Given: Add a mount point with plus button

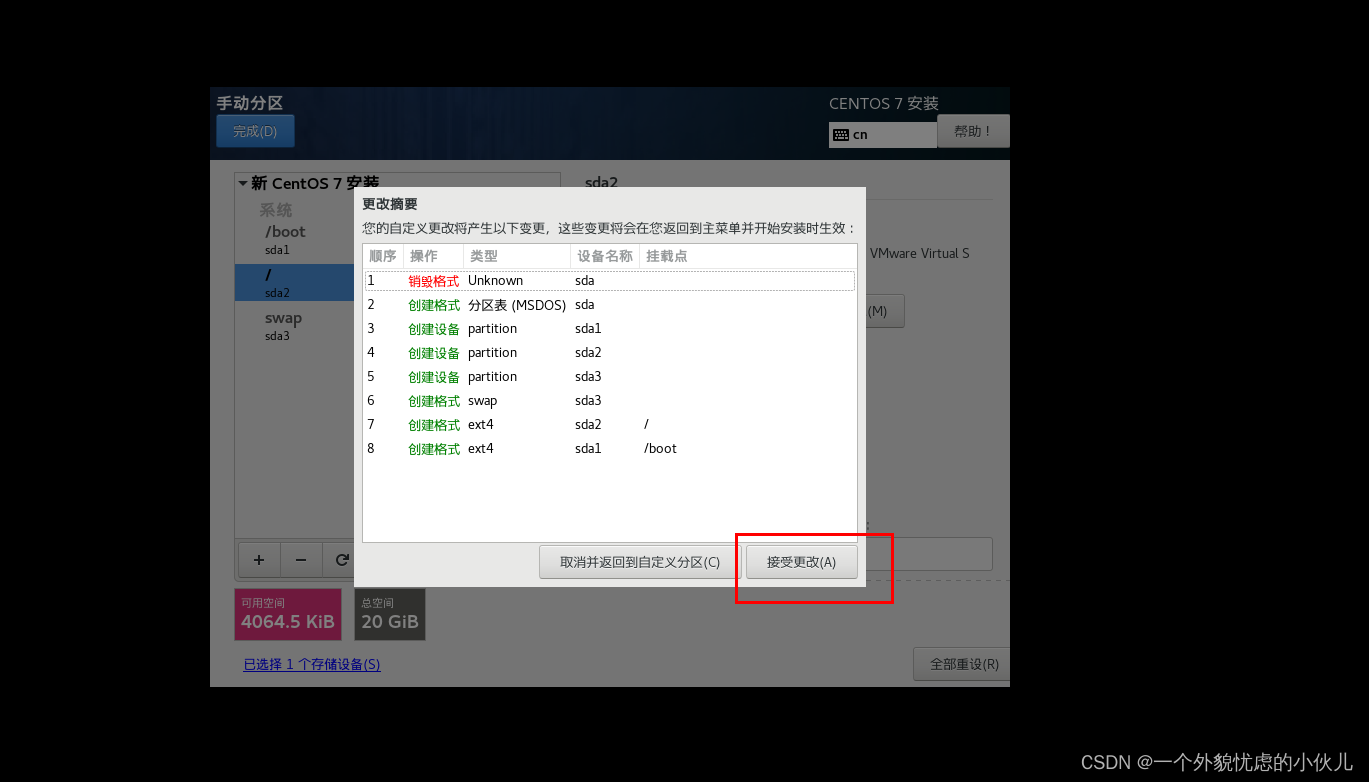Looking at the screenshot, I should tap(259, 560).
